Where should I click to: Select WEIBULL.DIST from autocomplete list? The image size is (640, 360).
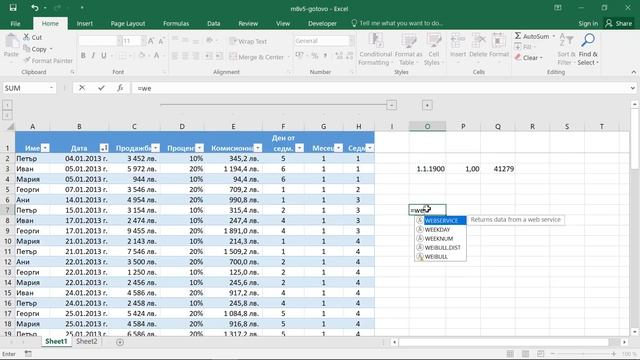tap(440, 247)
